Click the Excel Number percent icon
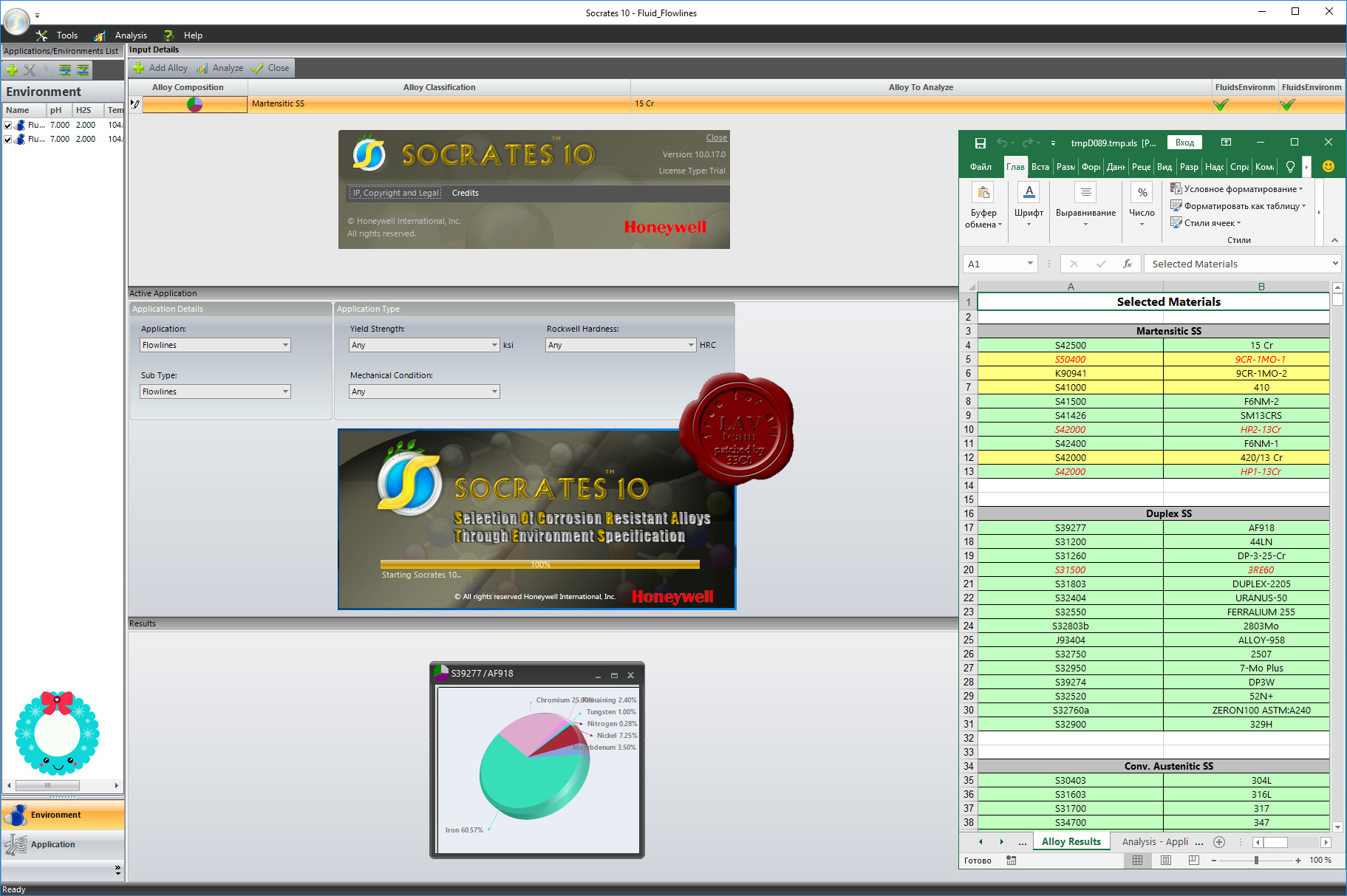Viewport: 1347px width, 896px height. coord(1142,193)
